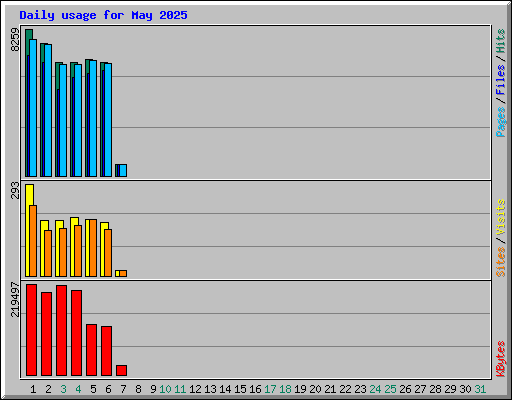512x400 pixels.
Task: Click the 219497 axis maximum label
Action: coord(15,299)
